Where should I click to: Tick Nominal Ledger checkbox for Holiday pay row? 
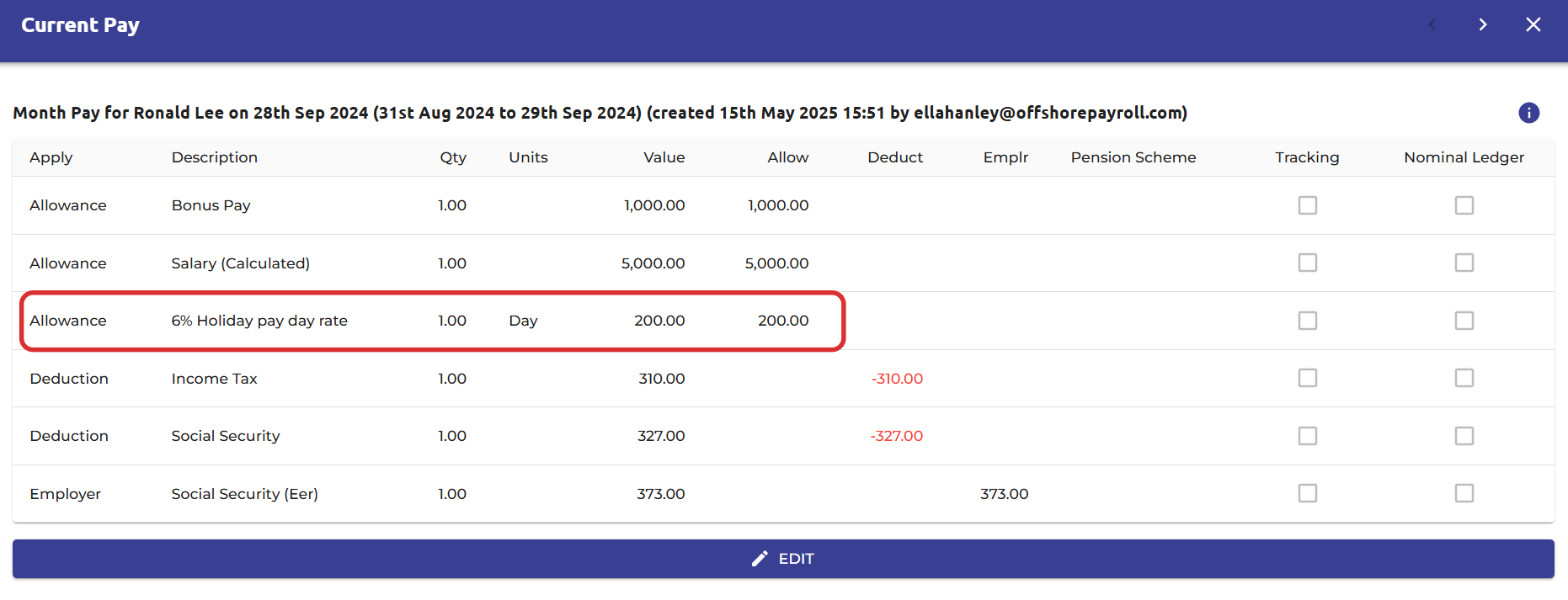click(1464, 321)
